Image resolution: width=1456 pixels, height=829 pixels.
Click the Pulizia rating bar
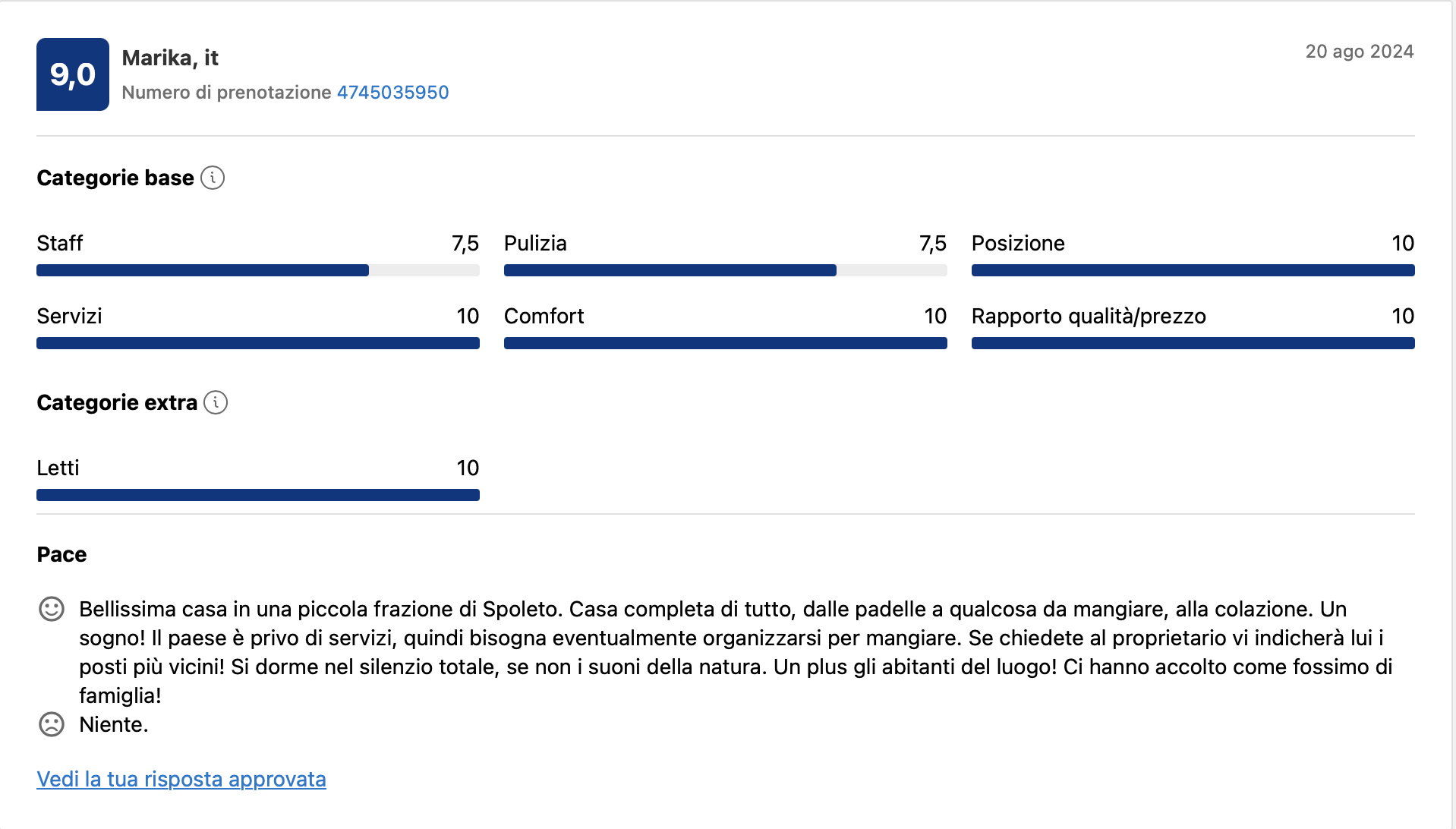pos(725,270)
